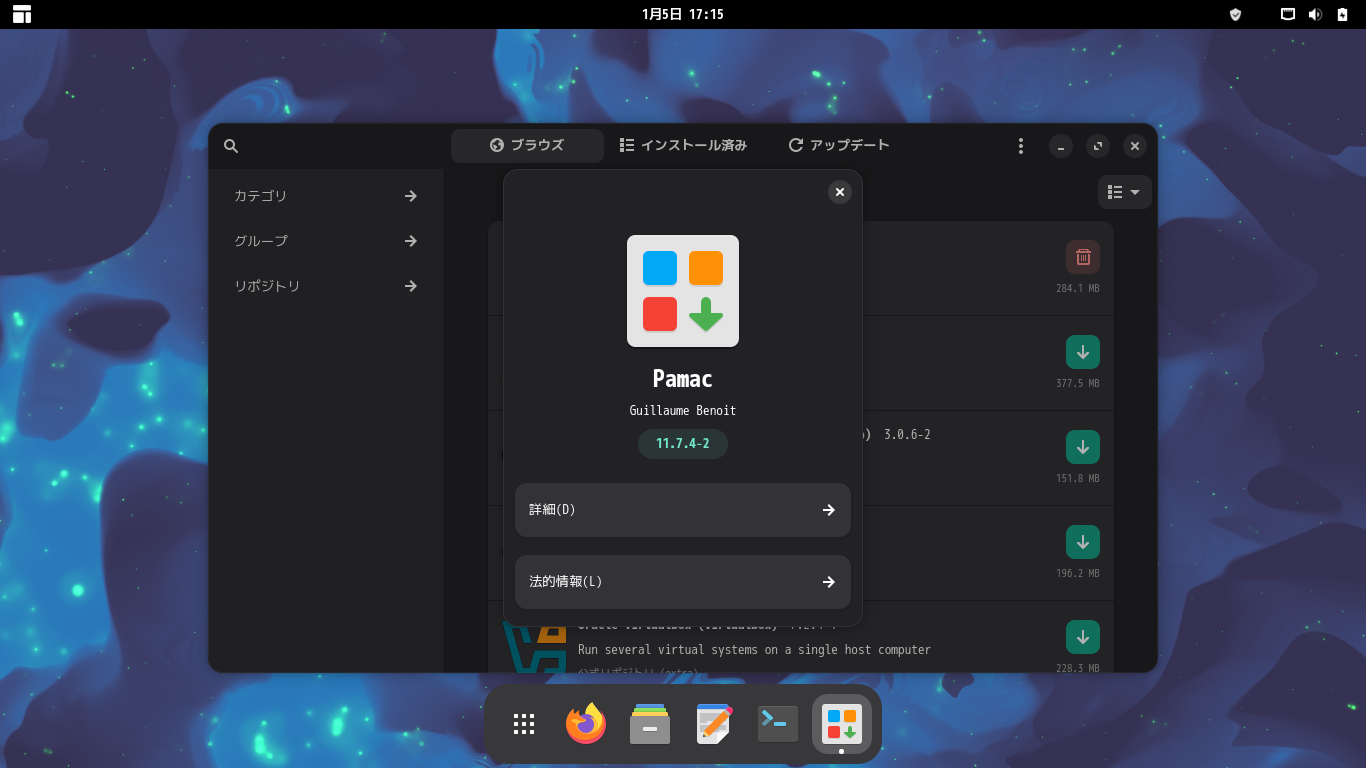Open the network status icon
This screenshot has height=768, width=1366.
click(1288, 14)
